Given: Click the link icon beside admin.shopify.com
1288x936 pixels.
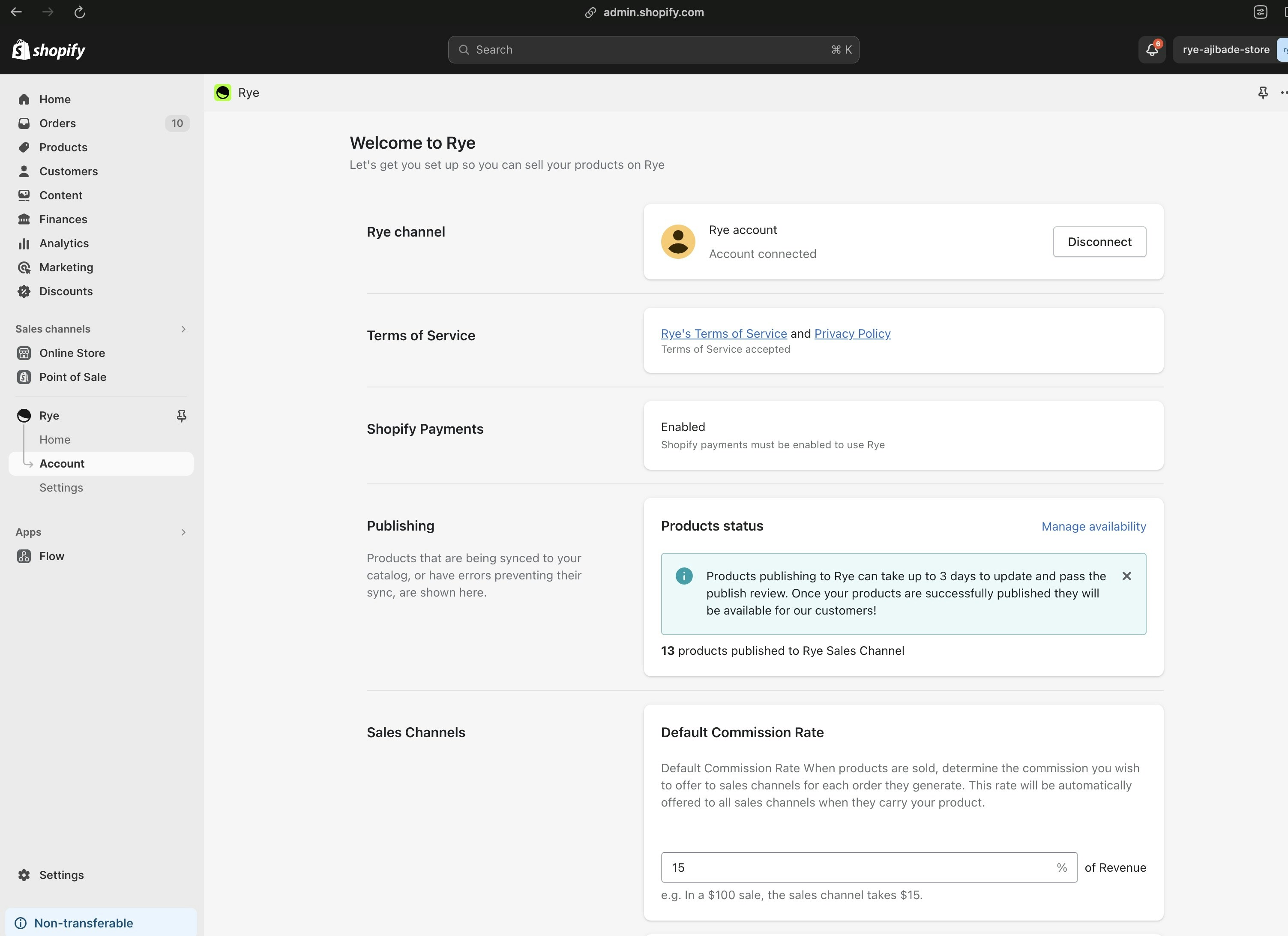Looking at the screenshot, I should click(x=590, y=12).
